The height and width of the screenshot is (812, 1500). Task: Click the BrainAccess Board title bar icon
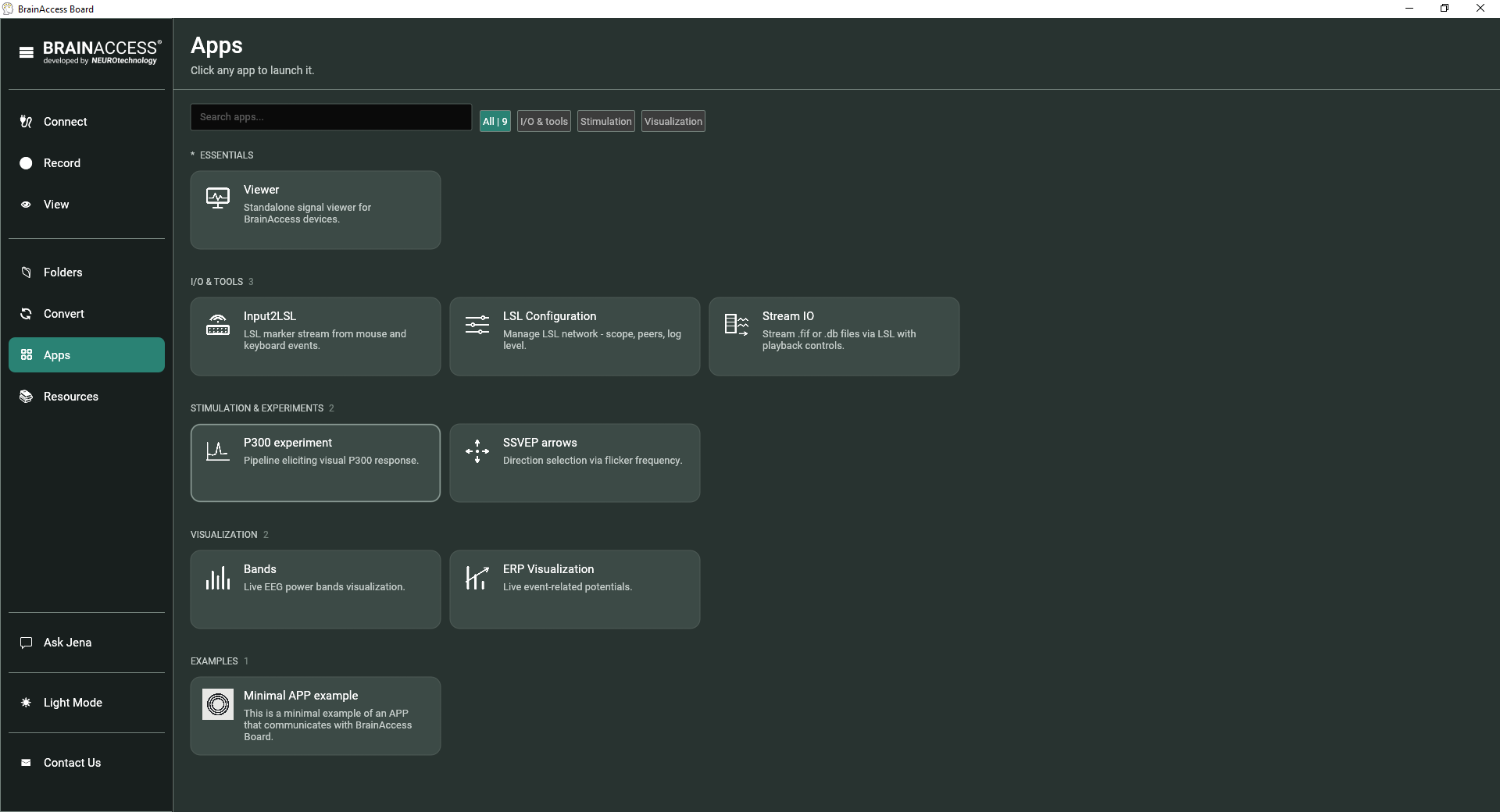coord(9,9)
